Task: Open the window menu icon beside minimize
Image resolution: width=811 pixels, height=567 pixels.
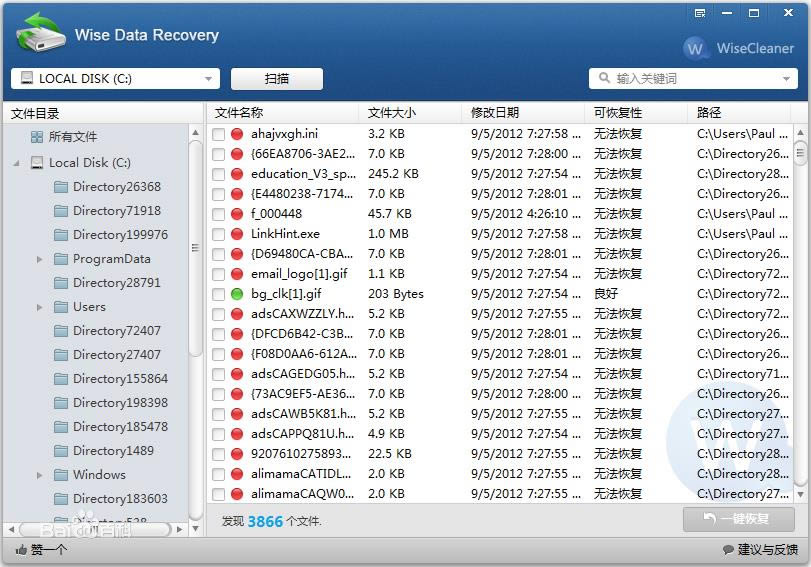Action: pos(700,13)
